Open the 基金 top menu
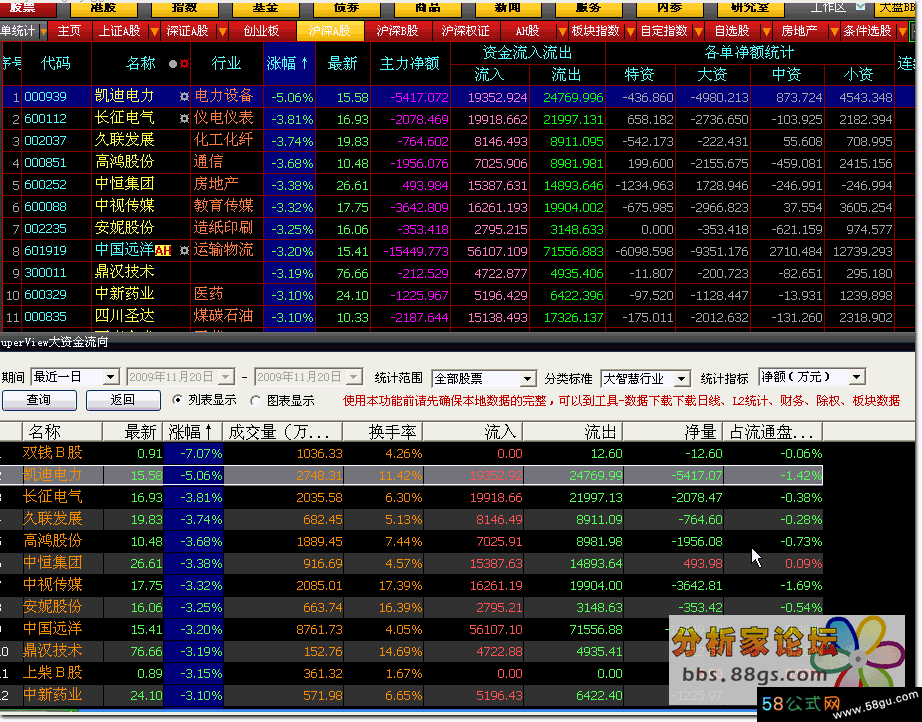 pyautogui.click(x=266, y=8)
